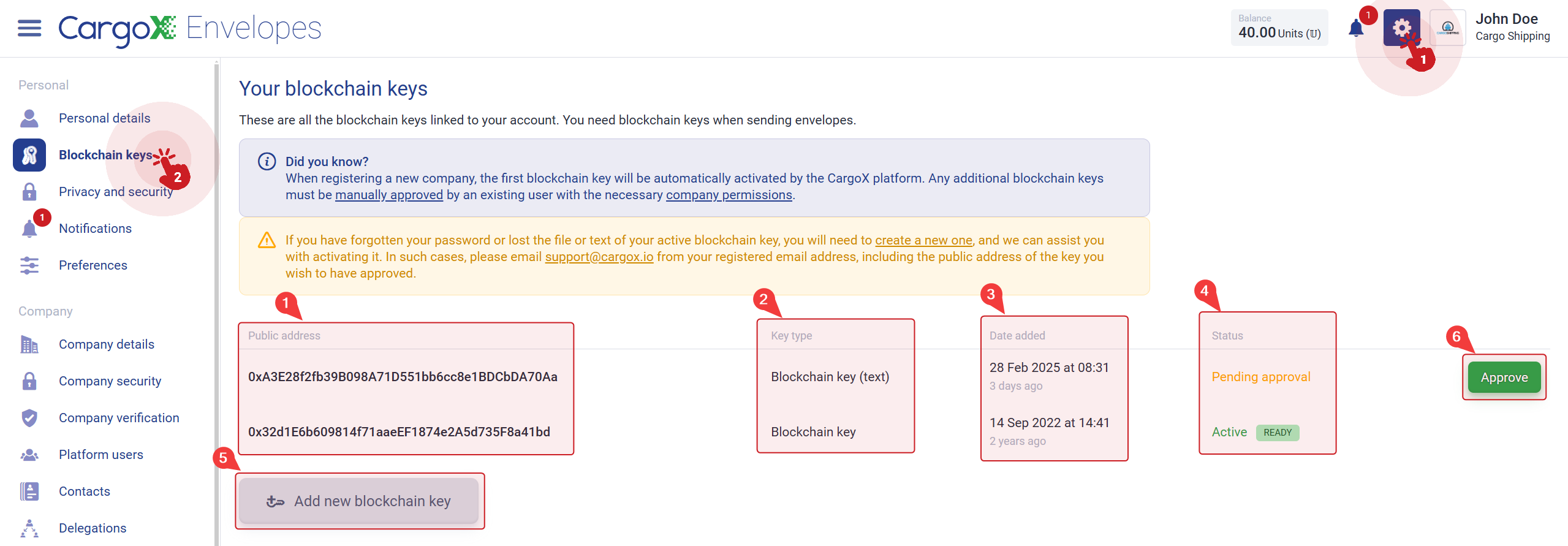The width and height of the screenshot is (1568, 546).
Task: Approve the pending blockchain key
Action: (x=1504, y=377)
